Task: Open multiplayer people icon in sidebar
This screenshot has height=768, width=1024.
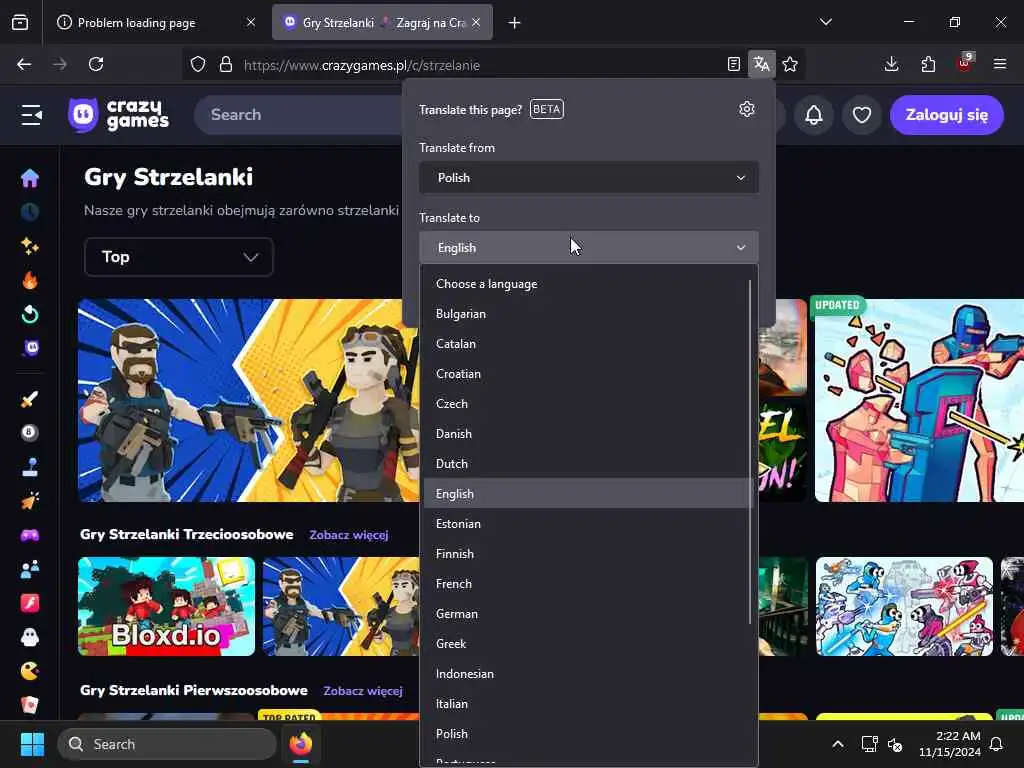Action: point(29,569)
